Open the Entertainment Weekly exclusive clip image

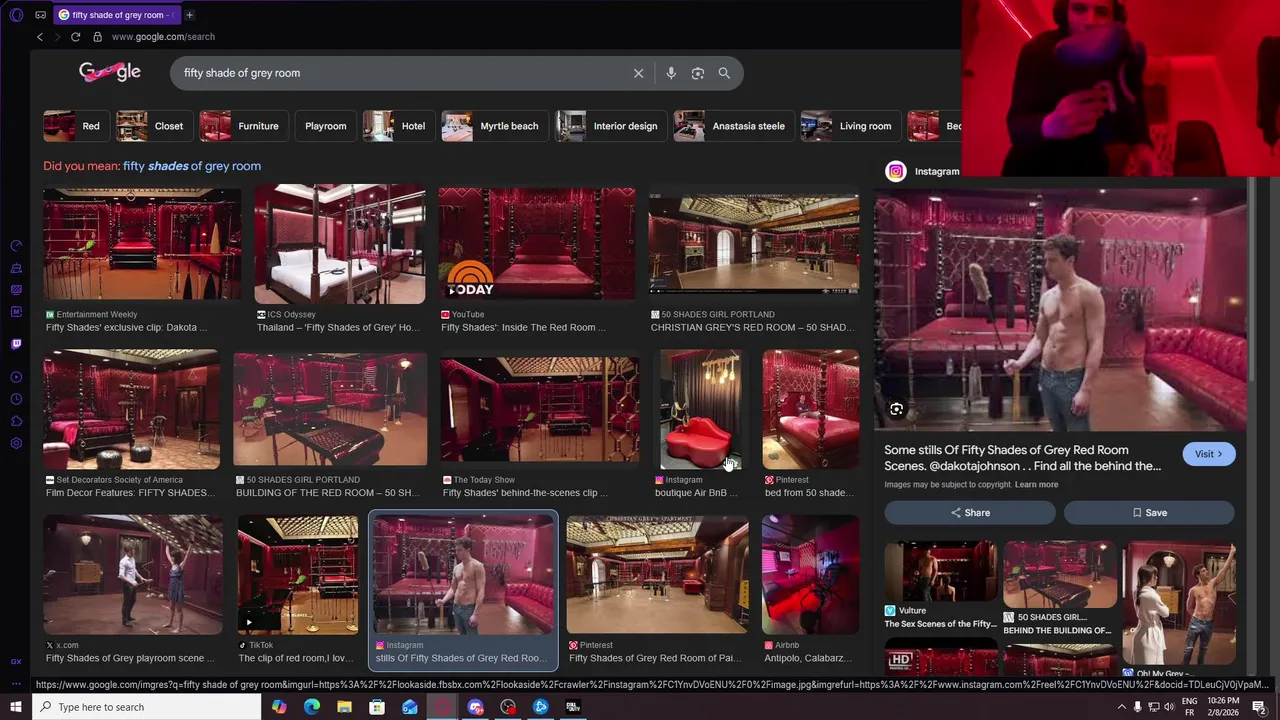tap(142, 245)
